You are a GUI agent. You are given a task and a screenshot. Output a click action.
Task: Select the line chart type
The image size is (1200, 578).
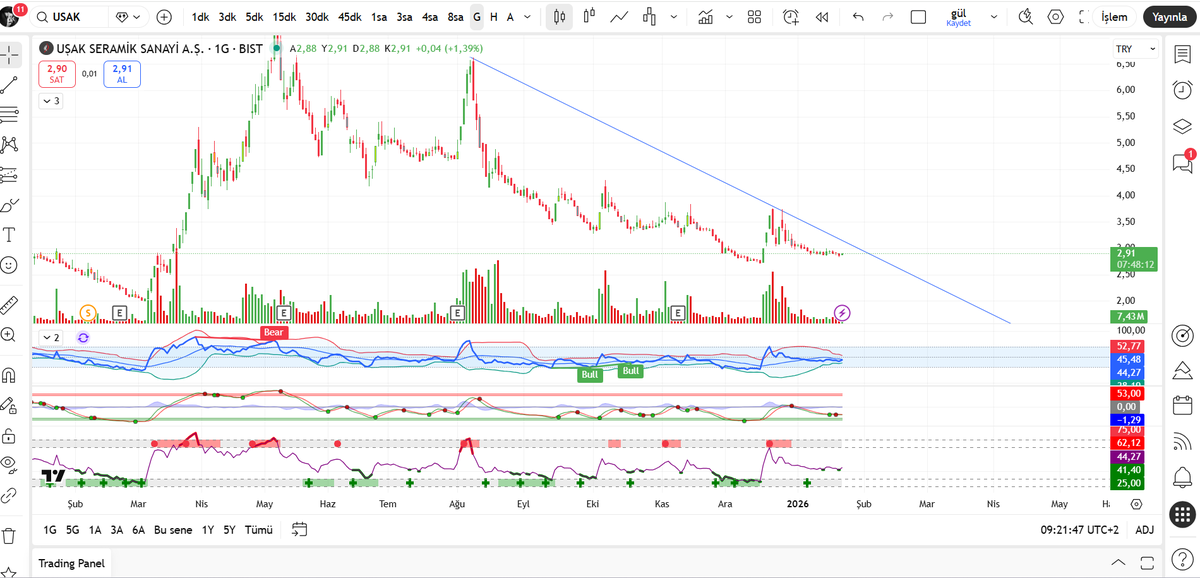click(619, 17)
